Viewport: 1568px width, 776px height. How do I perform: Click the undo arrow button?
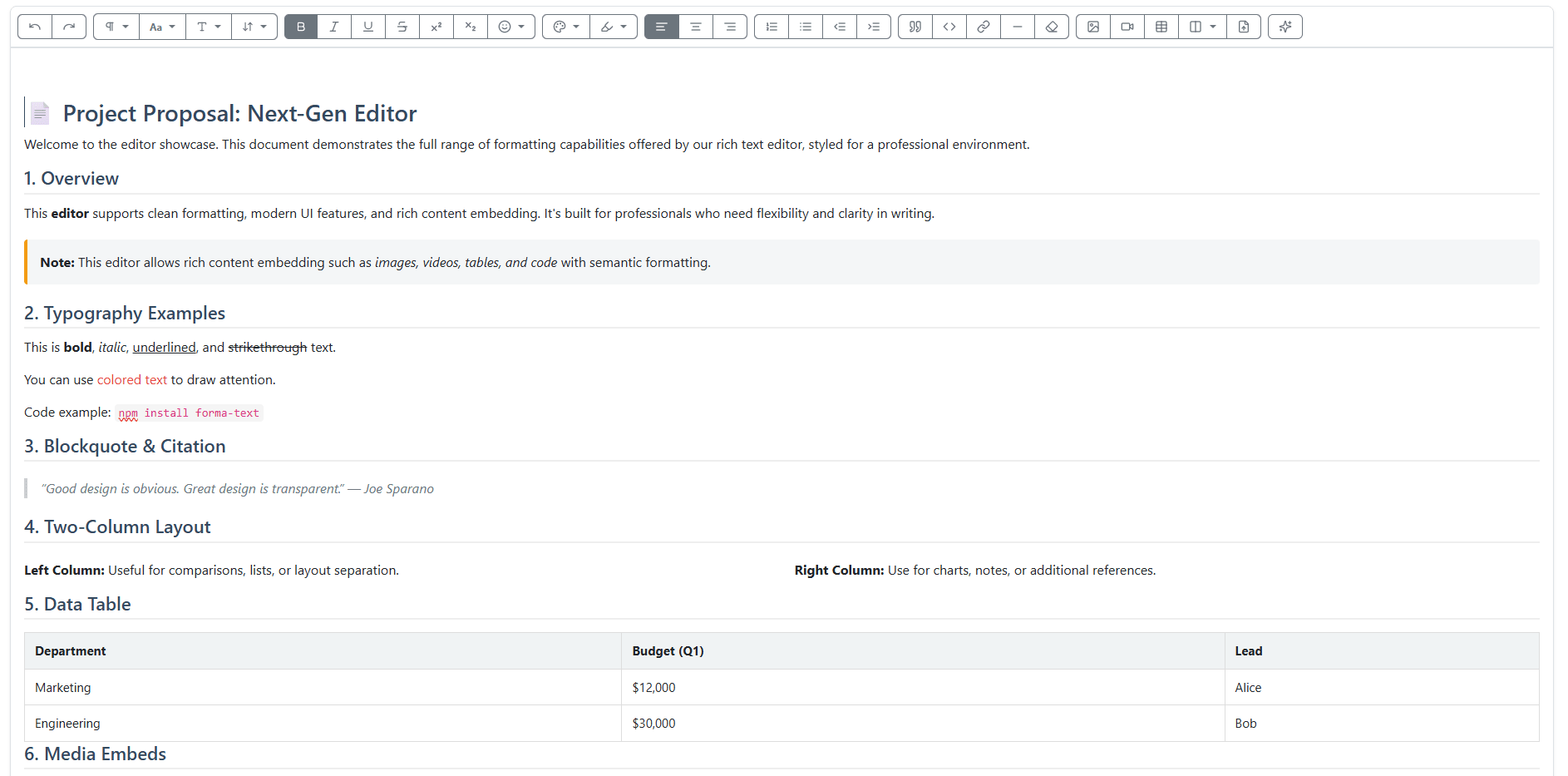(35, 27)
